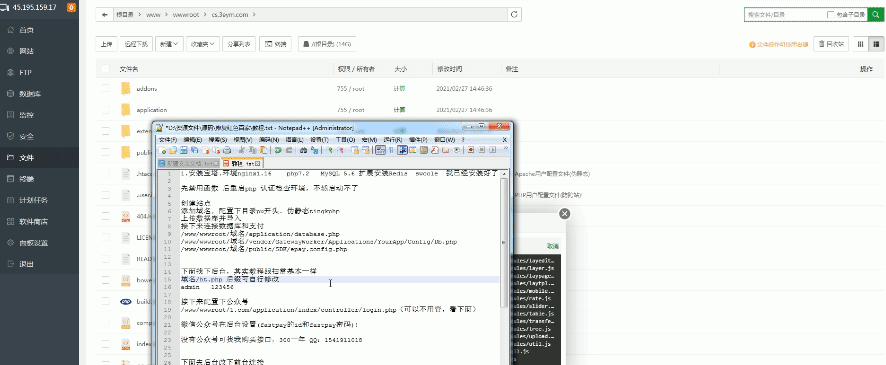Switch to icon grid view in file panel
886x365 pixels.
coord(861,44)
